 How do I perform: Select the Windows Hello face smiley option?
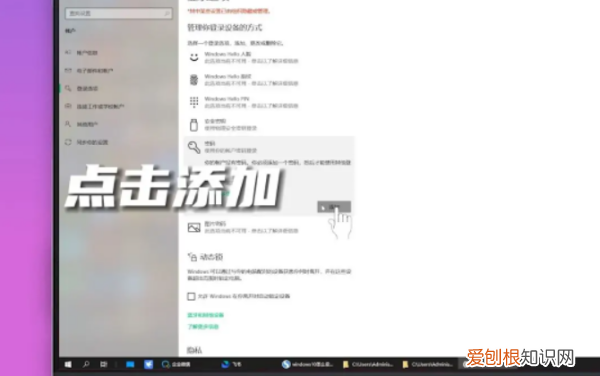click(243, 57)
